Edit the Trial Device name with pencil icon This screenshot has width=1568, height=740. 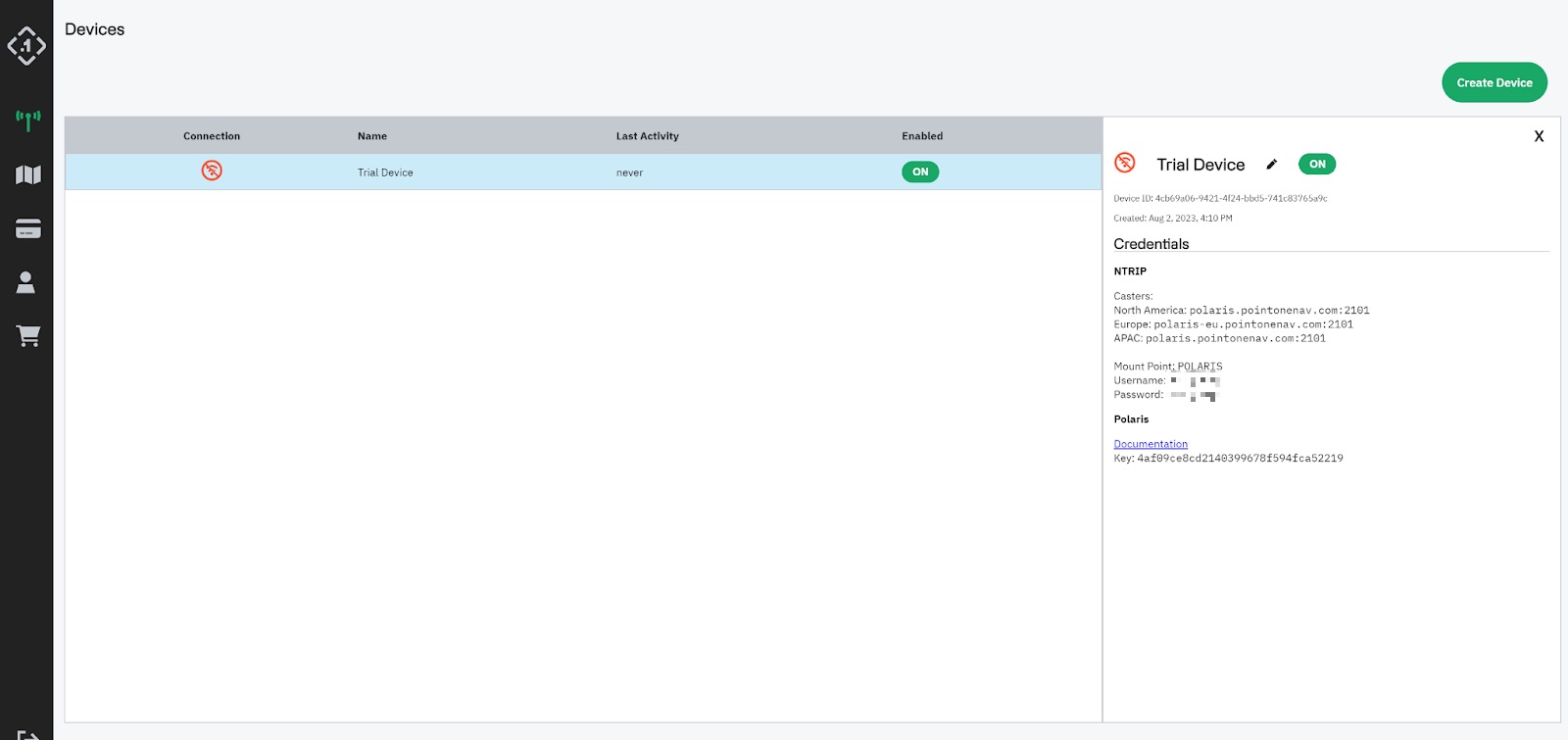pyautogui.click(x=1272, y=164)
